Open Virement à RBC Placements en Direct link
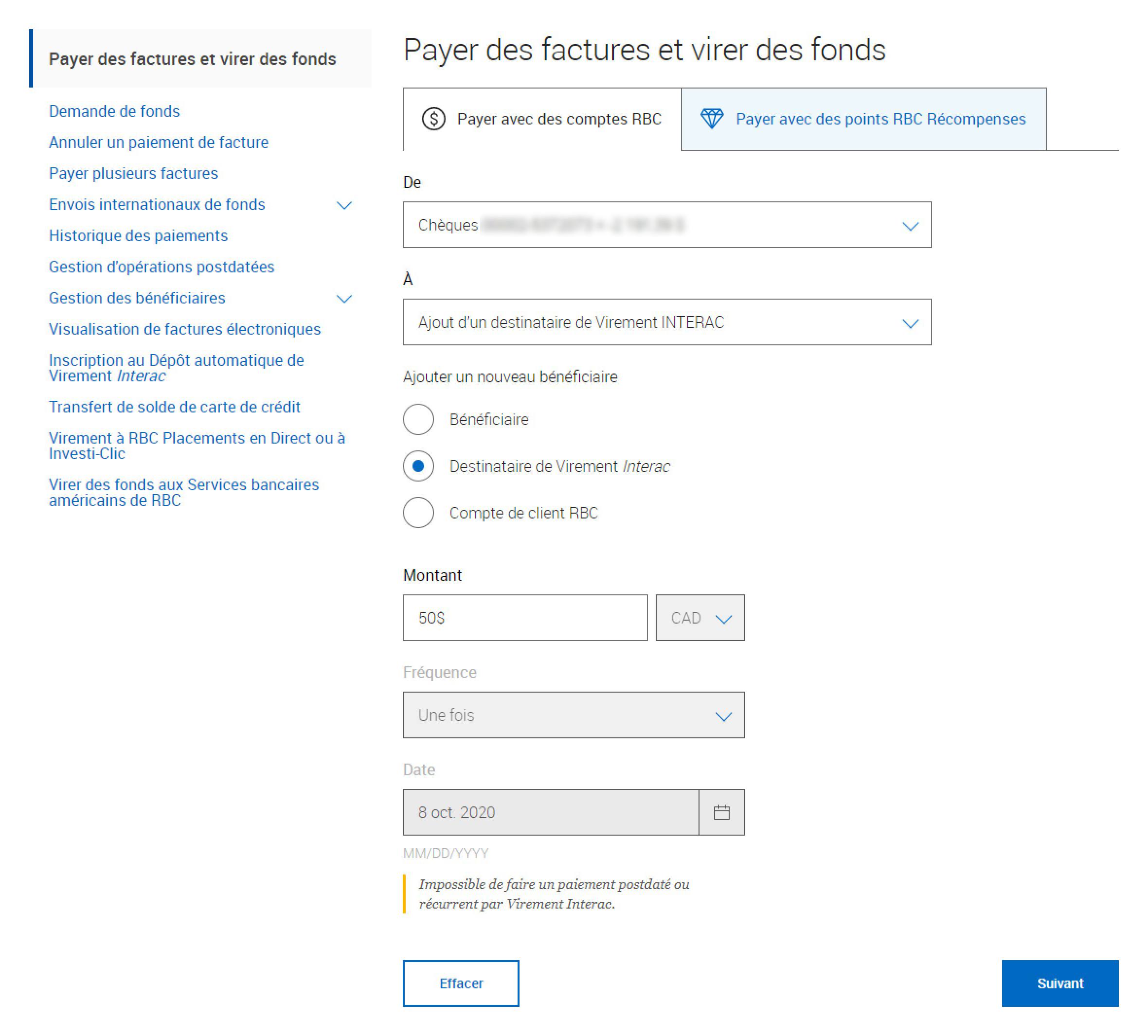The height and width of the screenshot is (1036, 1148). [x=197, y=446]
